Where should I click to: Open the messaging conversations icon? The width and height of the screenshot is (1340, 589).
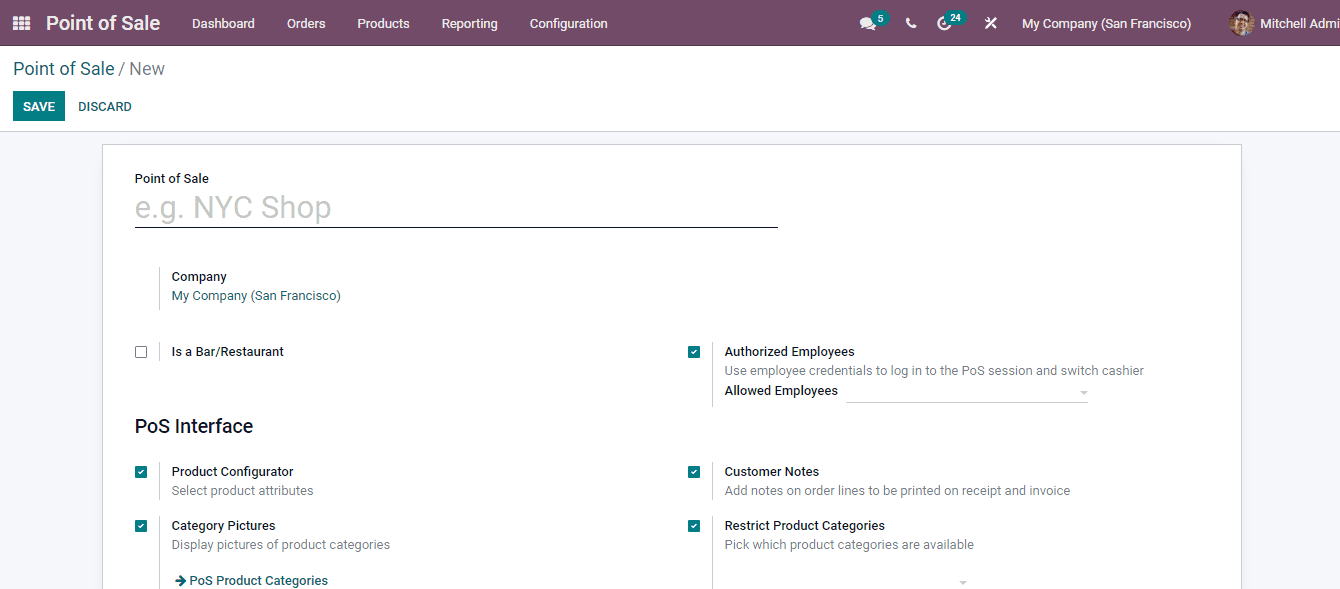click(866, 23)
